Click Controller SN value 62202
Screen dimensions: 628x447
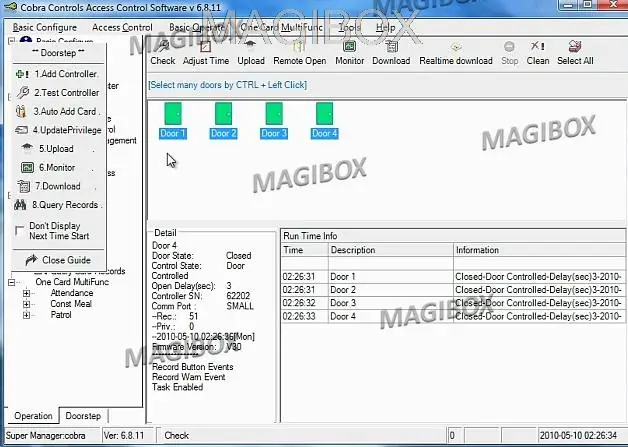pyautogui.click(x=238, y=296)
